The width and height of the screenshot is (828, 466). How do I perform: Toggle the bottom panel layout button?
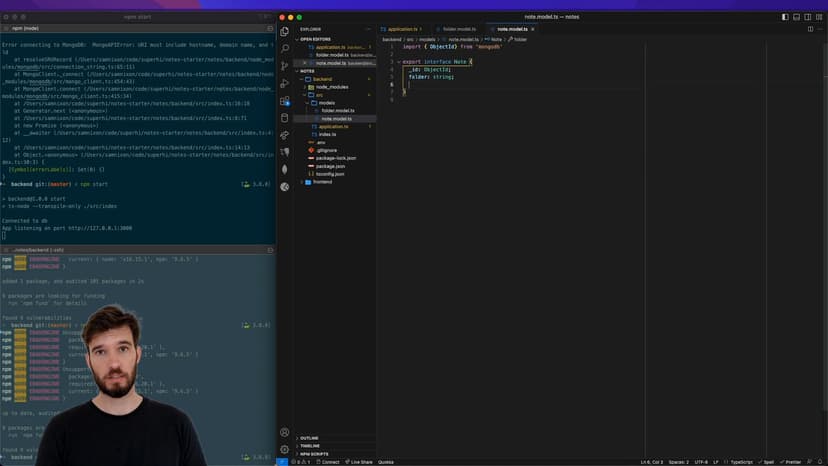click(x=796, y=17)
